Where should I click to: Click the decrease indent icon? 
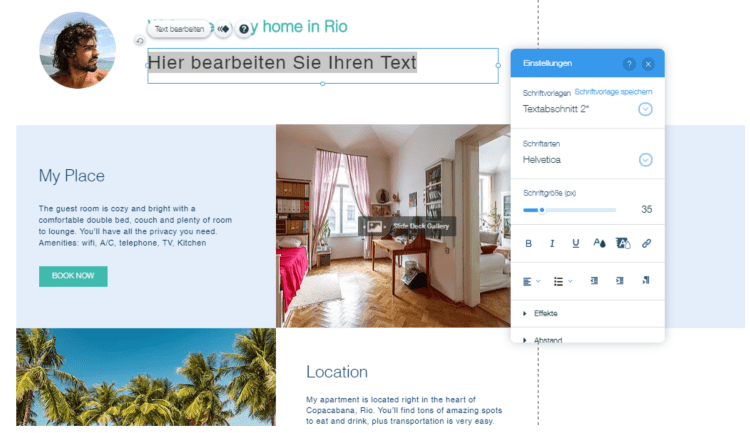pos(595,281)
